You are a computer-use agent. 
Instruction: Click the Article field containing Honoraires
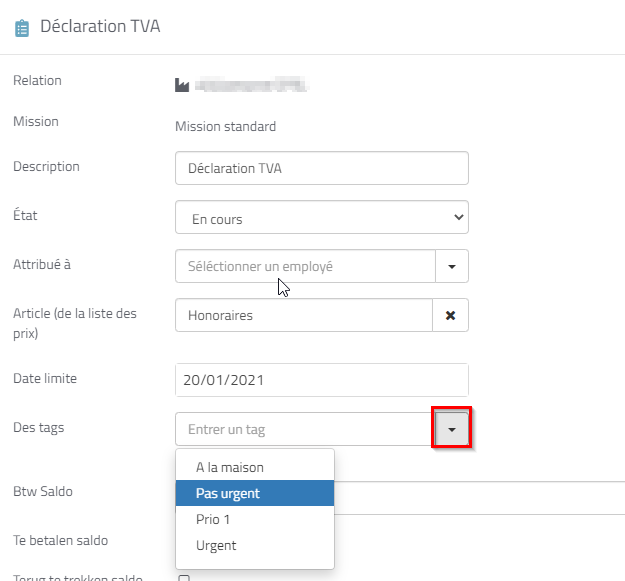click(303, 315)
